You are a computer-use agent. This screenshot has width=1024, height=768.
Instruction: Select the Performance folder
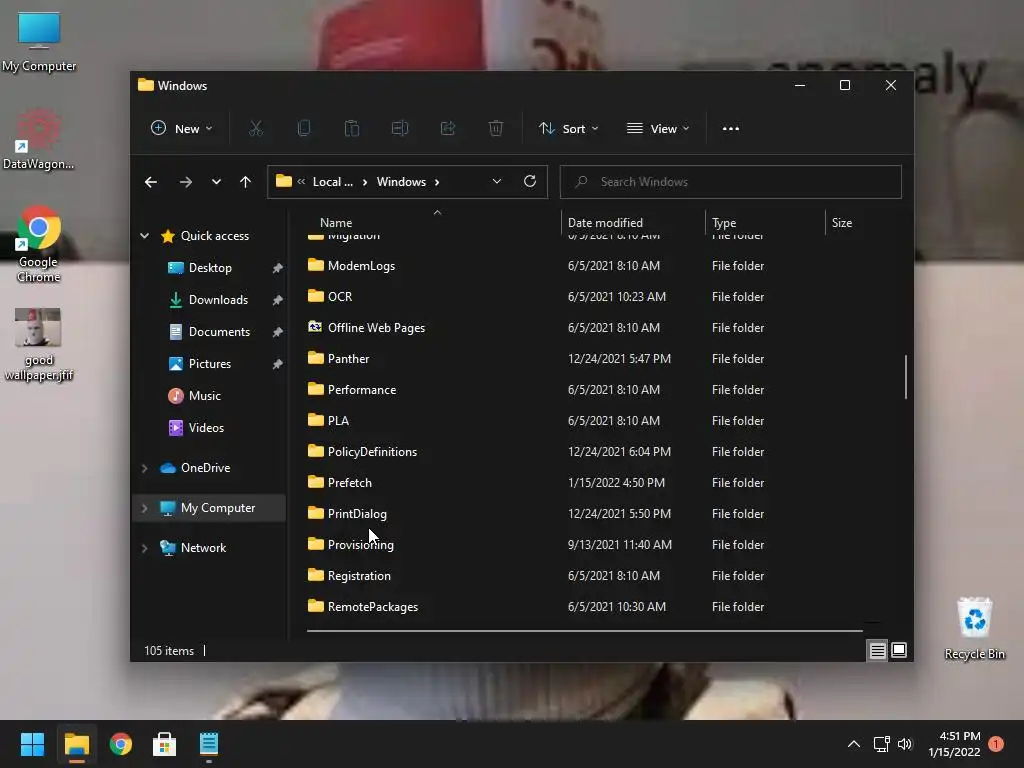pos(362,390)
